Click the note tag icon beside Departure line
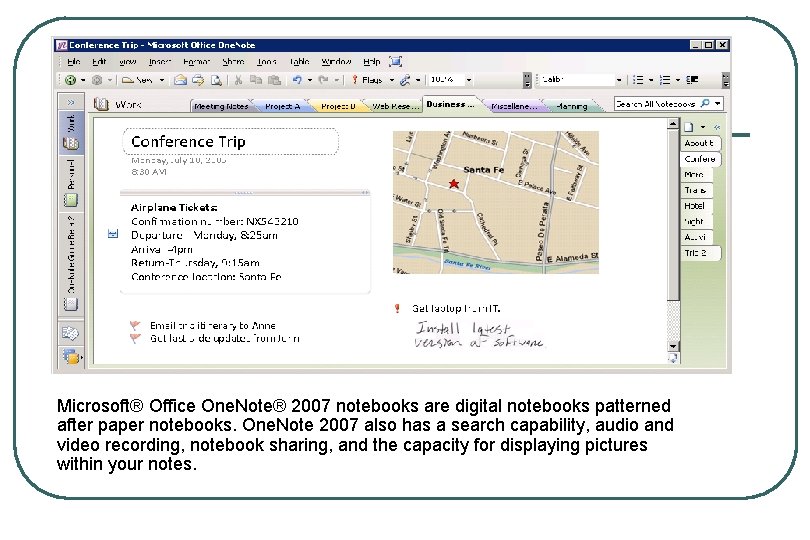Viewport: 810px width, 540px height. (113, 234)
